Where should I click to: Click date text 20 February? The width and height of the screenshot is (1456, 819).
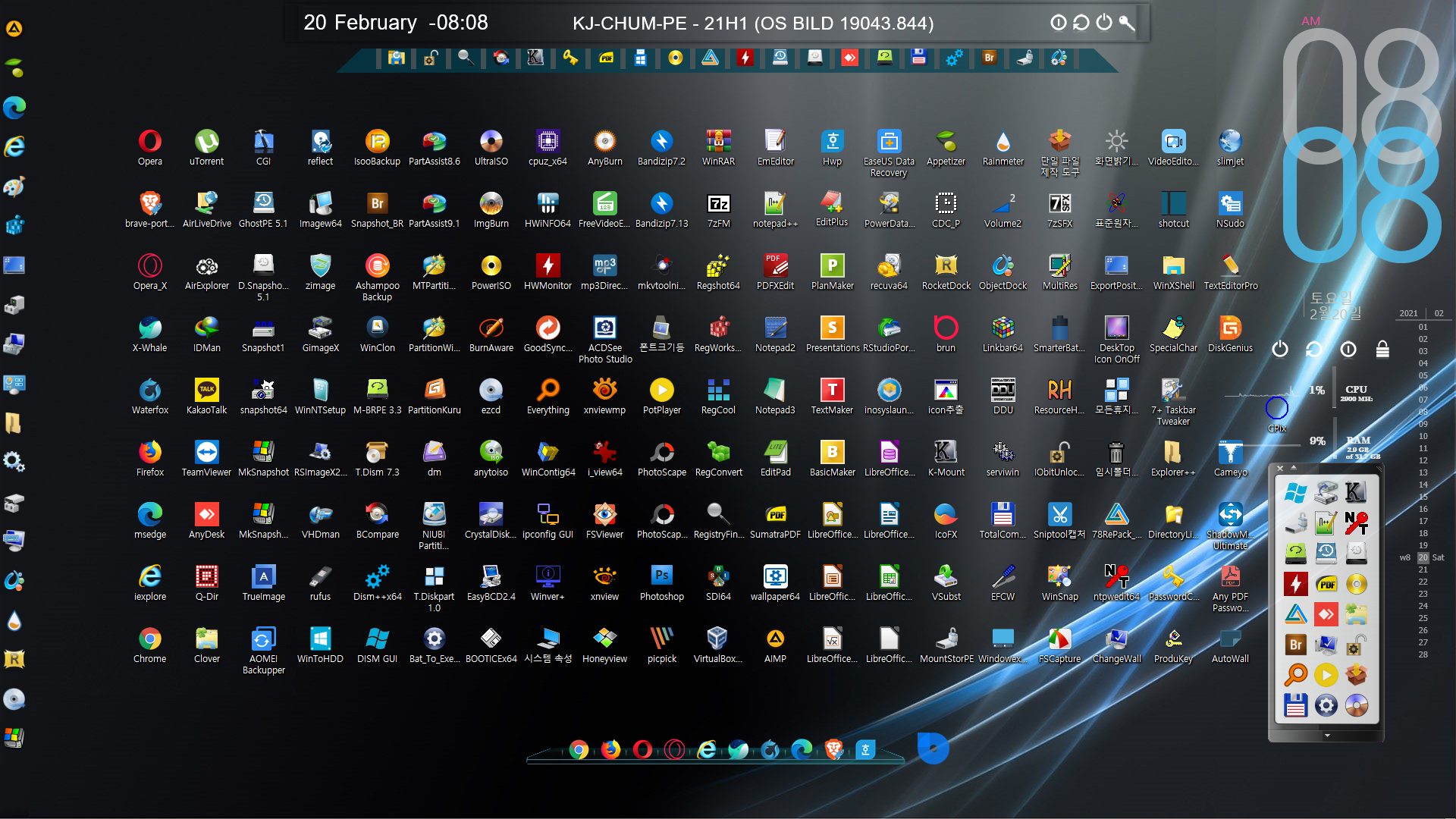359,23
